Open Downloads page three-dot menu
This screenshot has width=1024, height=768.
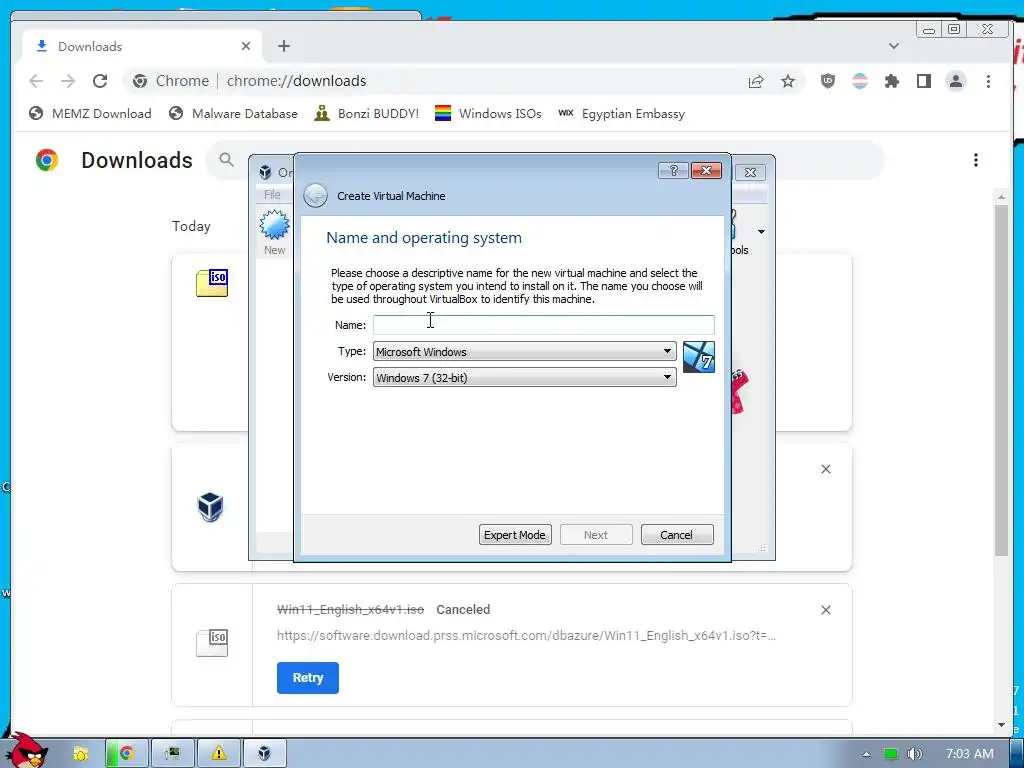point(976,160)
